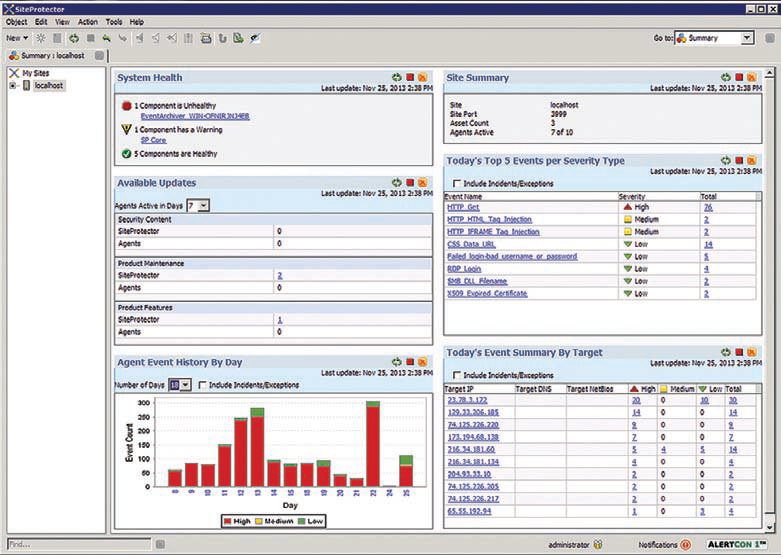Screen dimensions: 783x558
Task: Open the Agents Active in Days dropdown
Action: (x=203, y=205)
